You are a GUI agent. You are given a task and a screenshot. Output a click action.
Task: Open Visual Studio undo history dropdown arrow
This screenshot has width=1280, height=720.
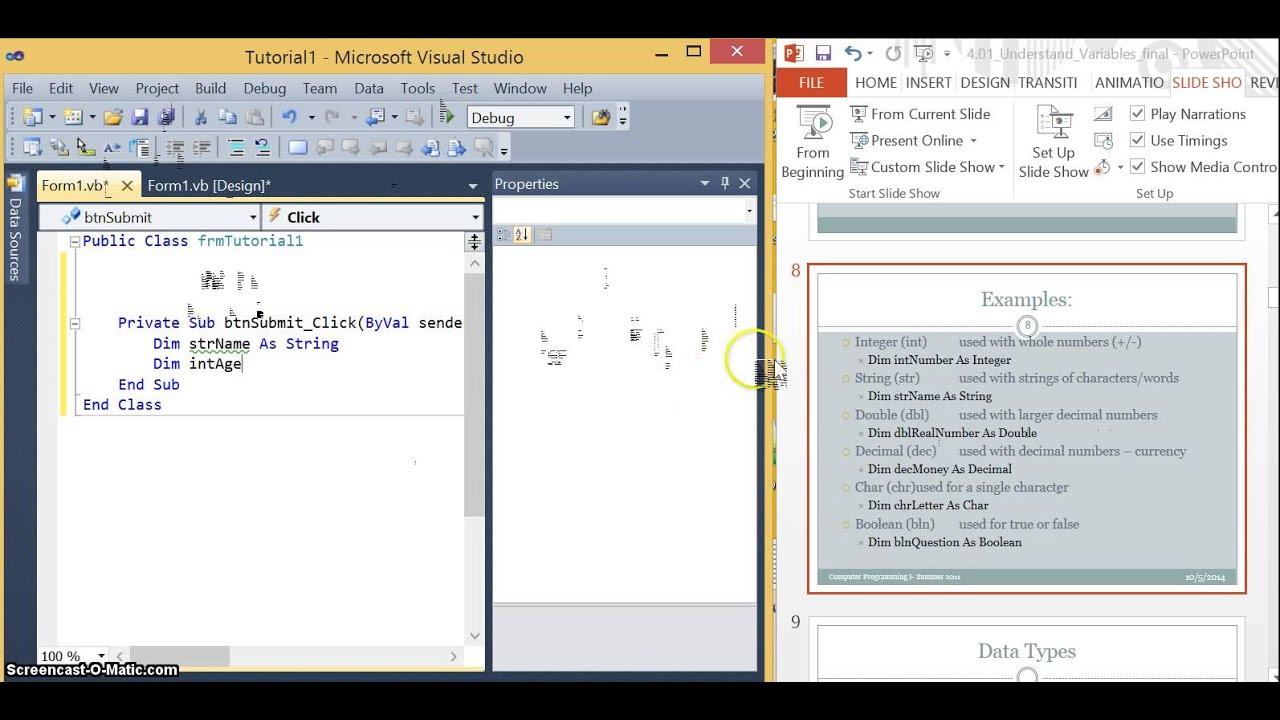pyautogui.click(x=311, y=118)
